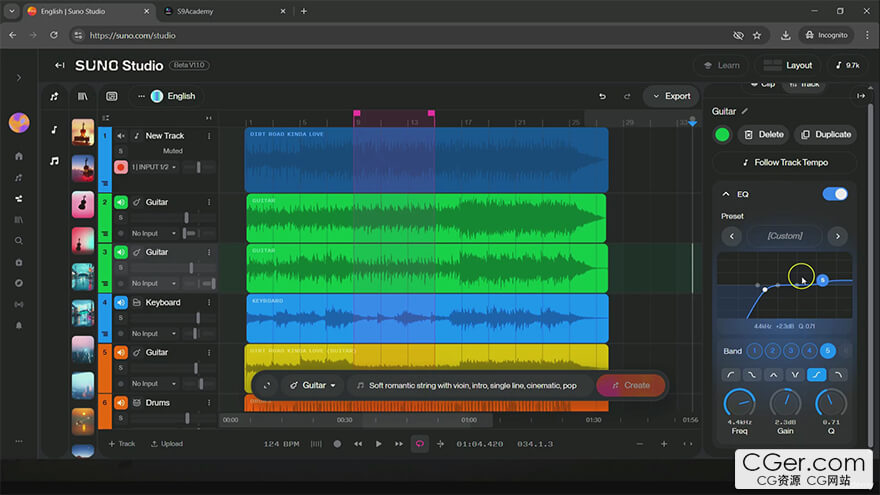Select EQ band 3
880x495 pixels.
point(791,351)
